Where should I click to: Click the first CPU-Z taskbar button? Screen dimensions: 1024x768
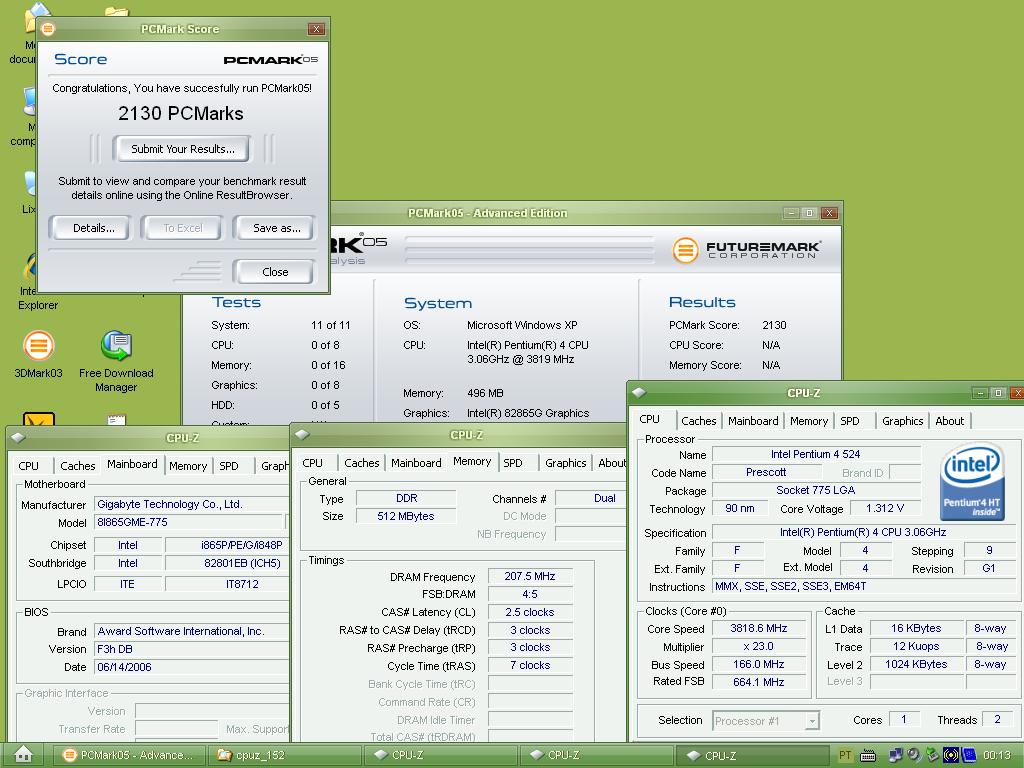(441, 755)
